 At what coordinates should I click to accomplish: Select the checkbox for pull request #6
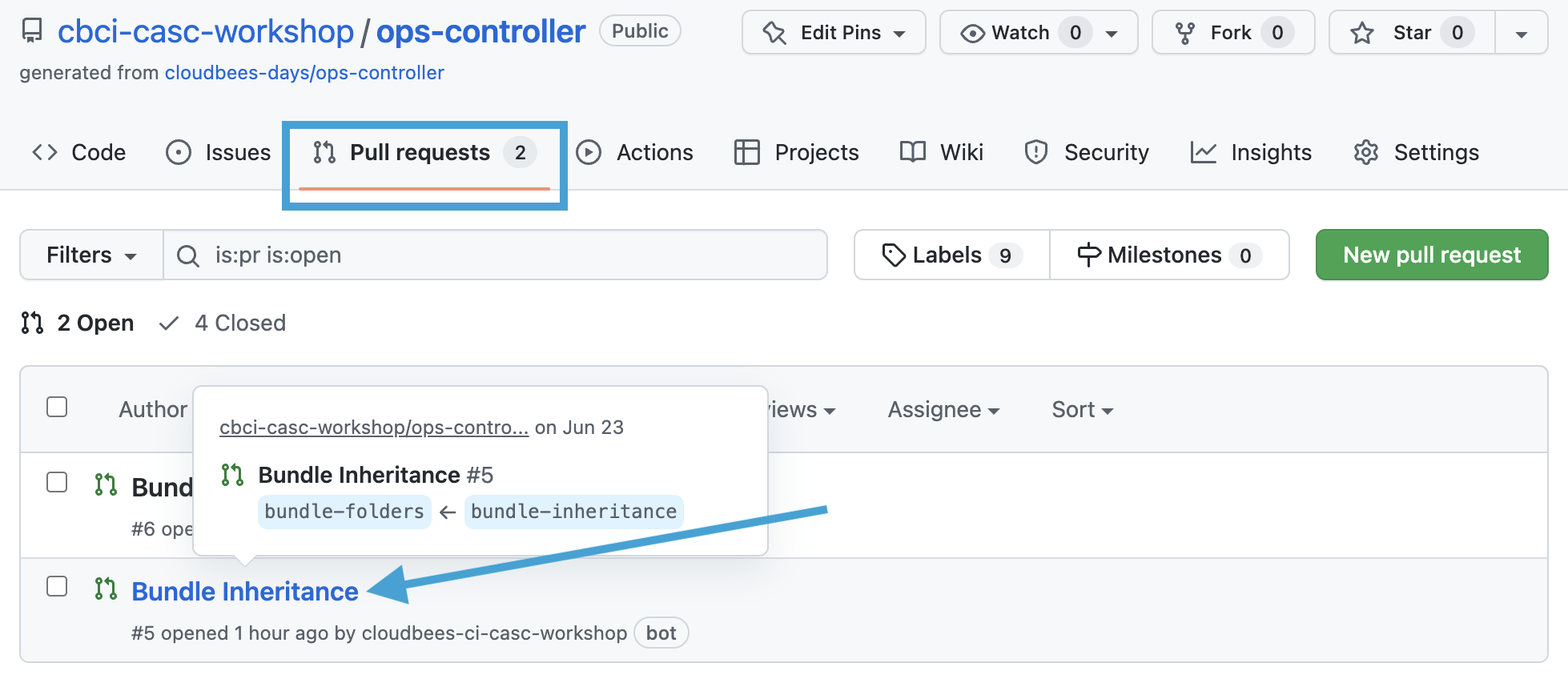tap(57, 482)
